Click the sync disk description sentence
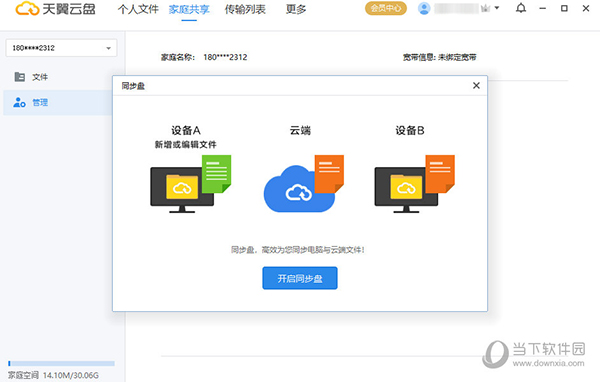The image size is (600, 382). click(x=298, y=250)
